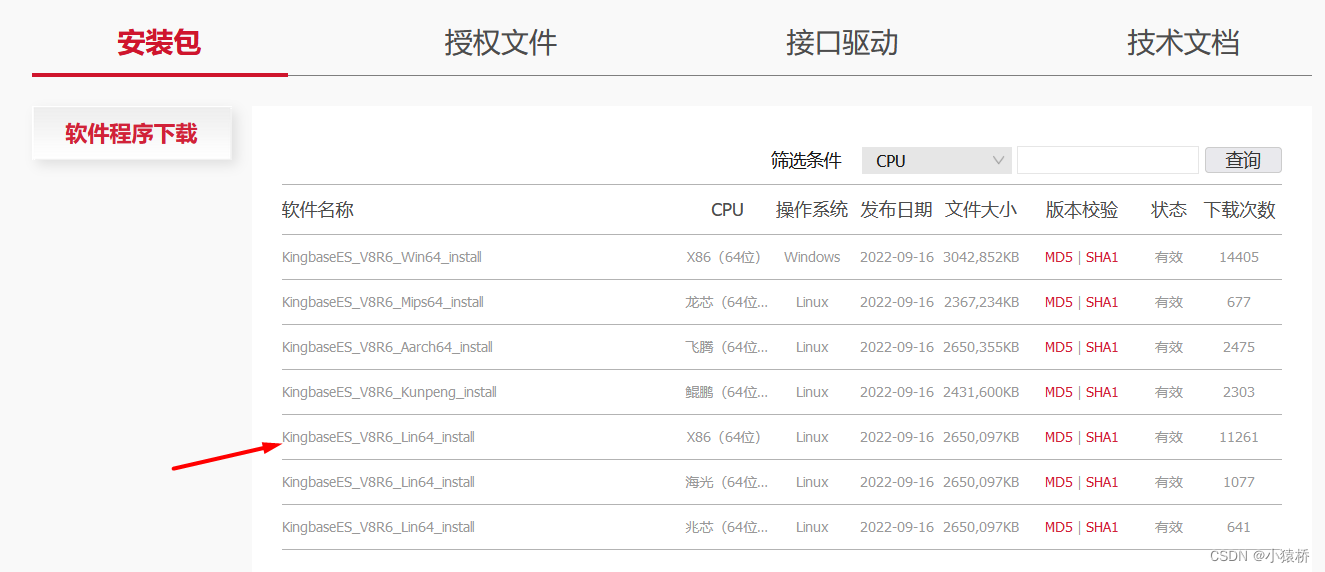1325x572 pixels.
Task: Open the 技术文档 tab
Action: [x=1183, y=43]
